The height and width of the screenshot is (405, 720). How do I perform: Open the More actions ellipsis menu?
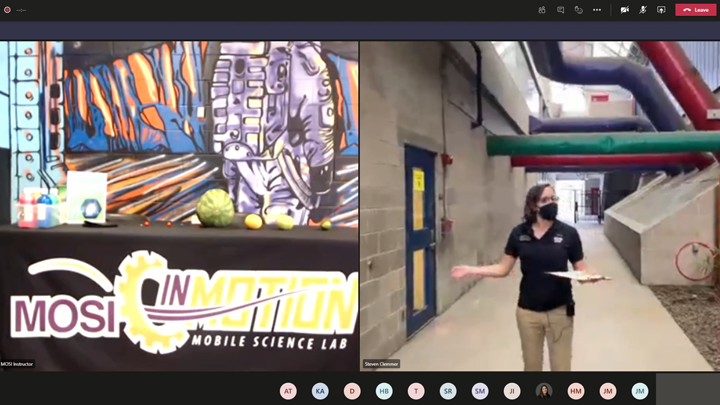[x=597, y=10]
